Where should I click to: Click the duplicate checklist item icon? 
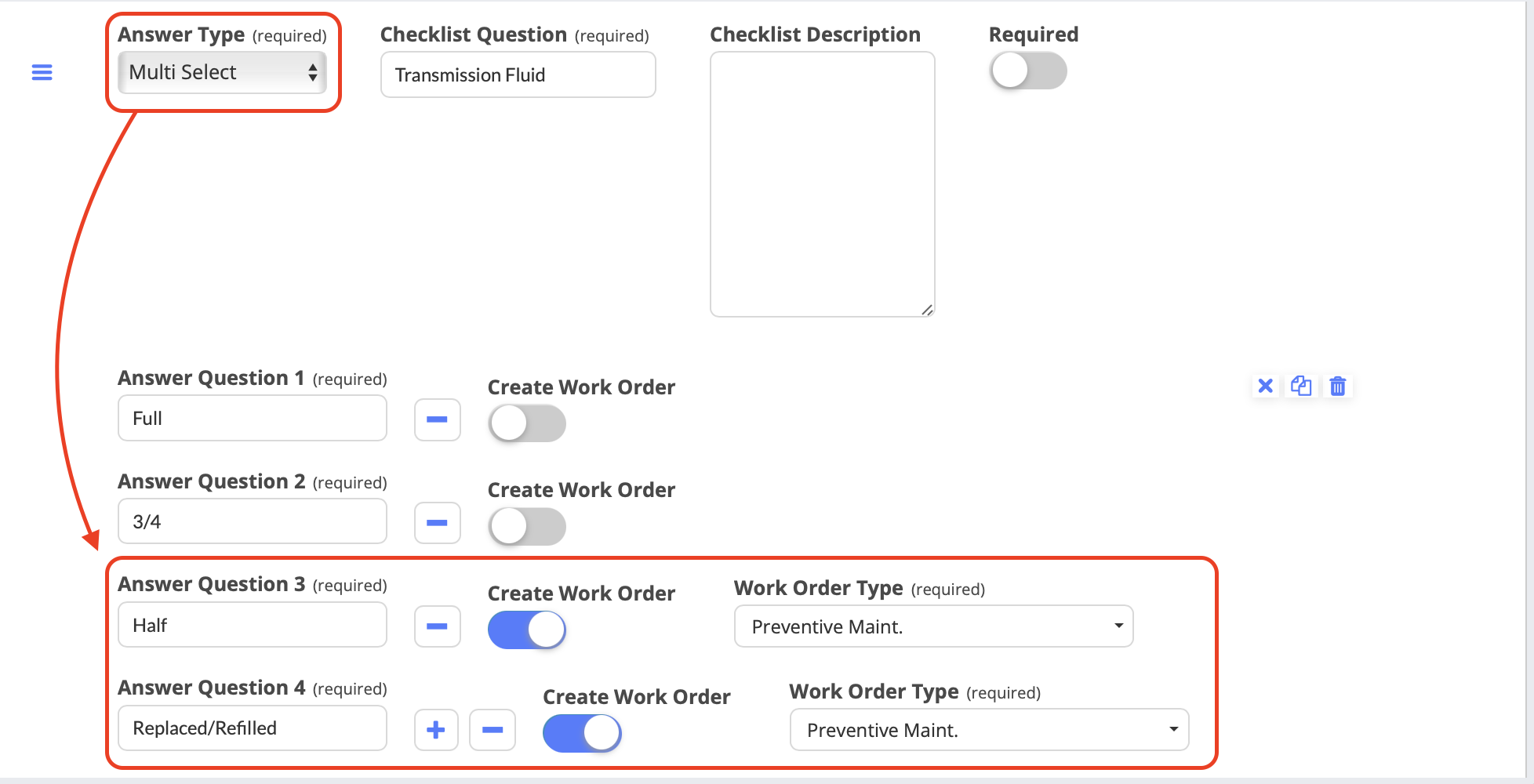(1301, 386)
